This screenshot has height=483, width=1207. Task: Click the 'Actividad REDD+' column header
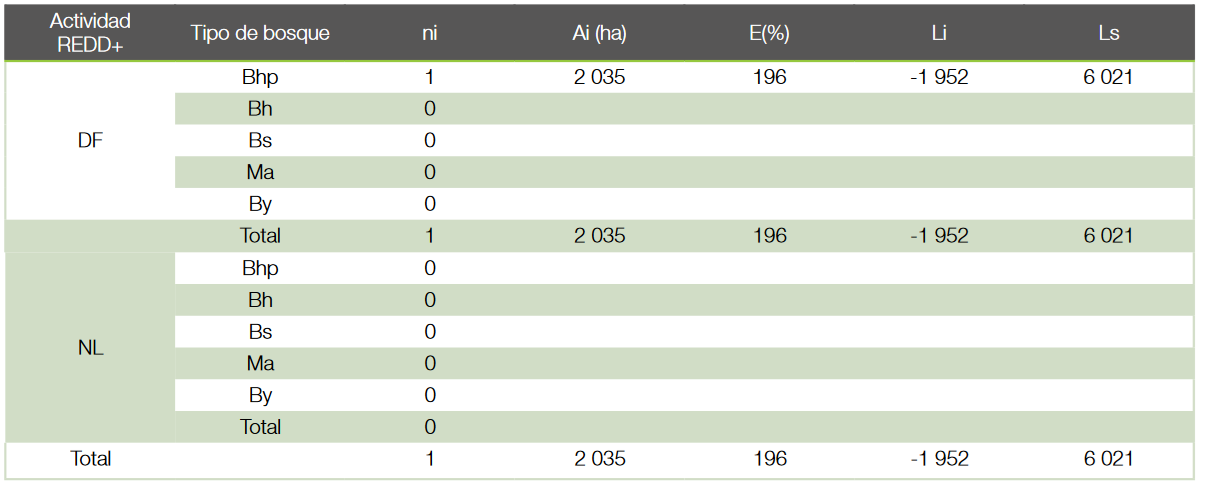pyautogui.click(x=90, y=33)
